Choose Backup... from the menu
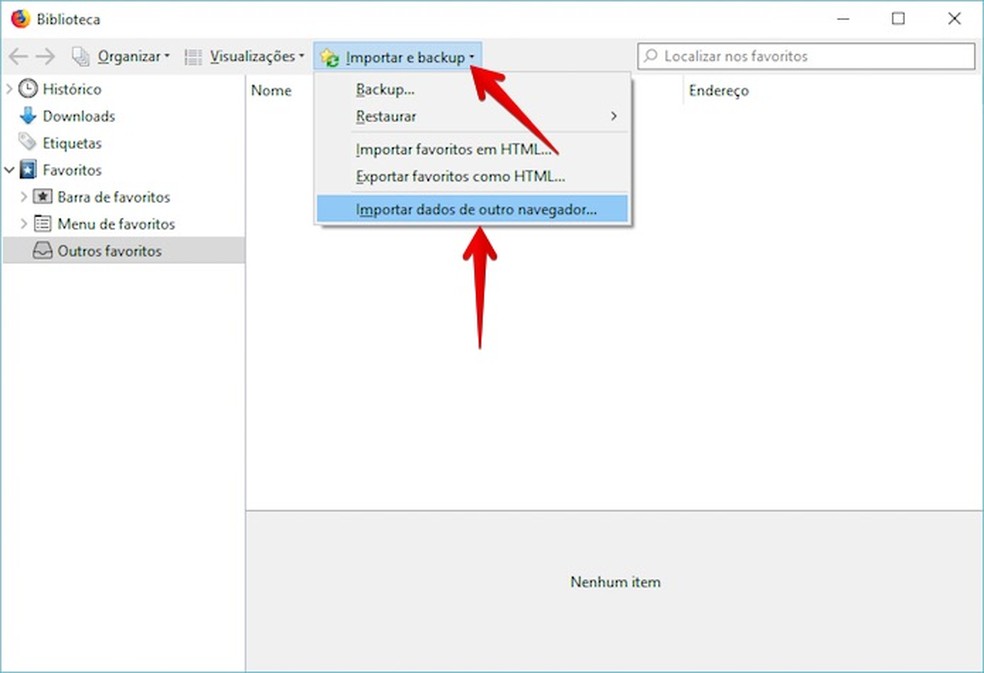Screen dimensions: 984x673 click(472, 89)
